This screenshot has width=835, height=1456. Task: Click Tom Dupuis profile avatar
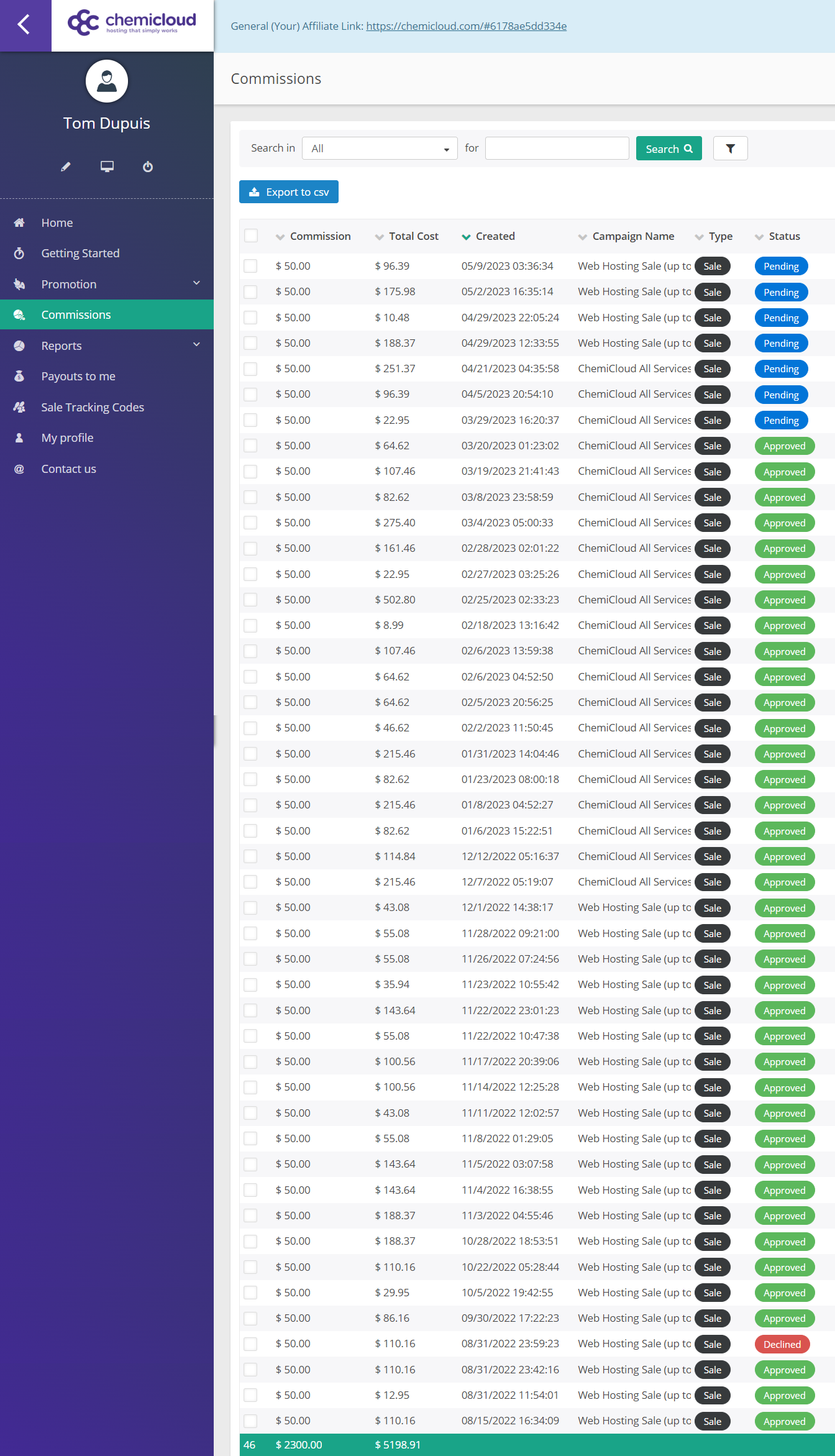[x=107, y=81]
